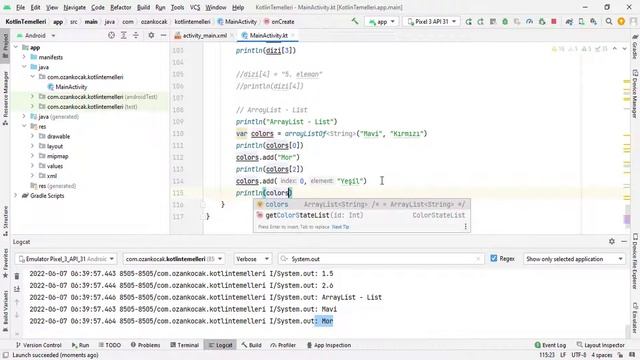The width and height of the screenshot is (640, 360).
Task: Open the TODO tool window
Action: pyautogui.click(x=109, y=345)
